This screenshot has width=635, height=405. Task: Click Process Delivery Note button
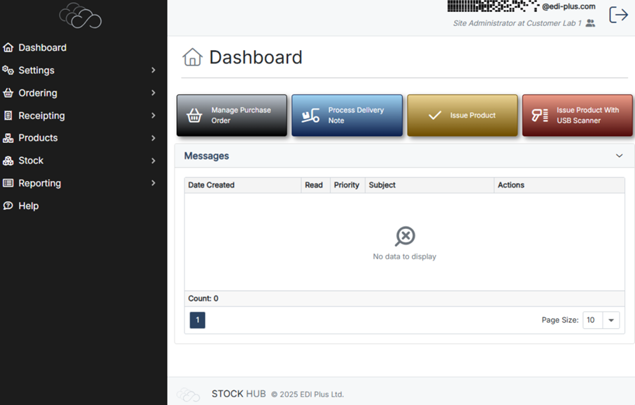click(x=347, y=115)
